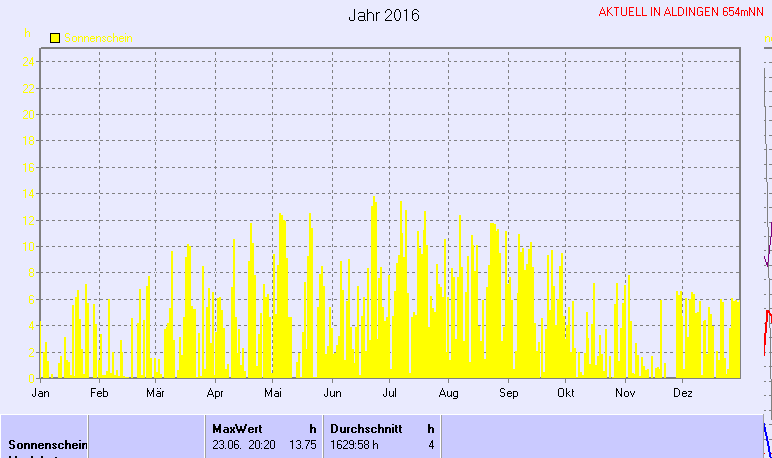Click the yellow Sonnenschein legend swatch

click(x=55, y=38)
